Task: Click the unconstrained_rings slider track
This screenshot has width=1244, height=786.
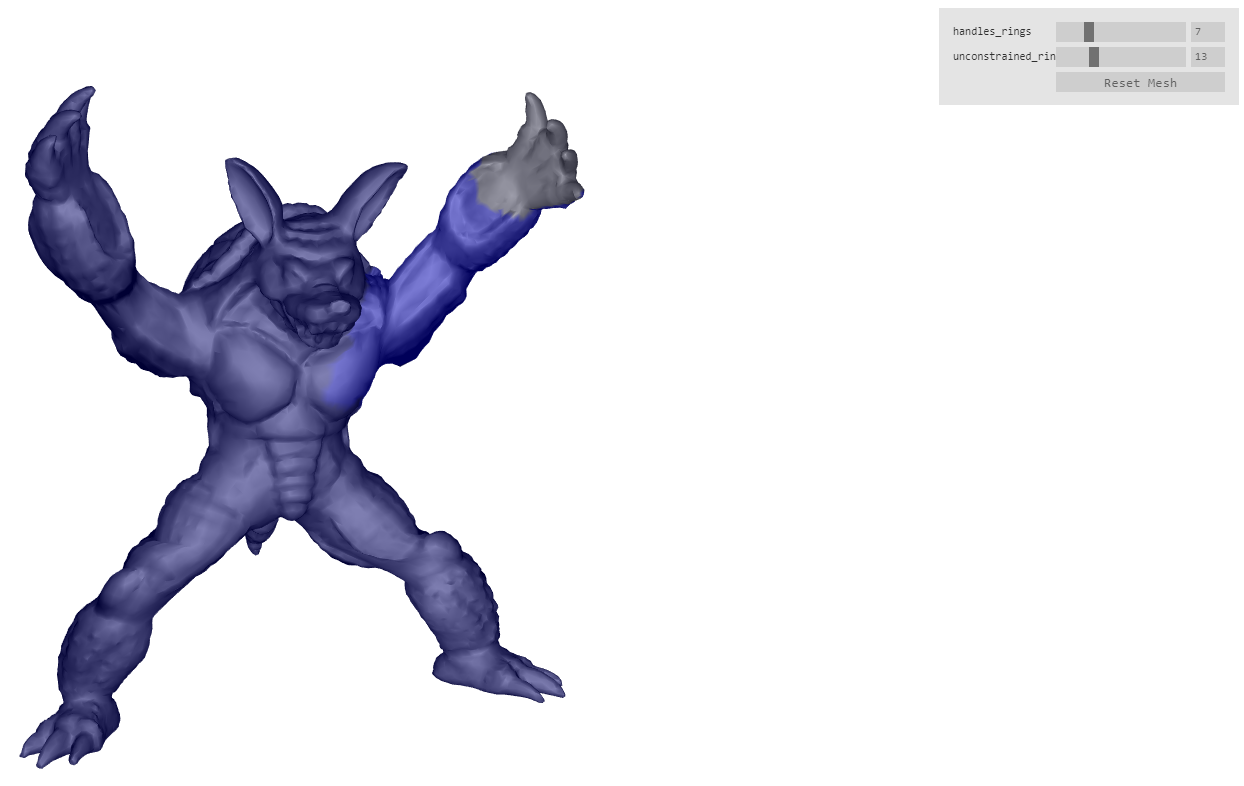Action: (1121, 57)
